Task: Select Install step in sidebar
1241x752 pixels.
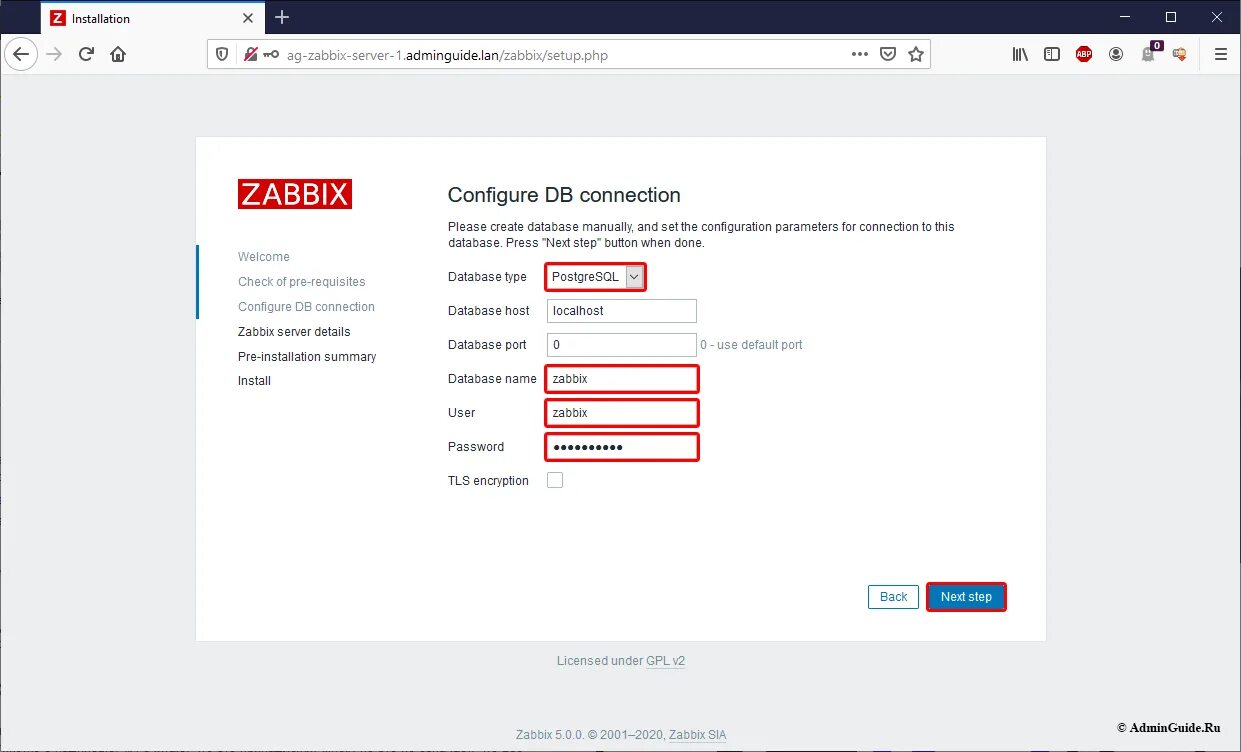Action: click(x=254, y=381)
